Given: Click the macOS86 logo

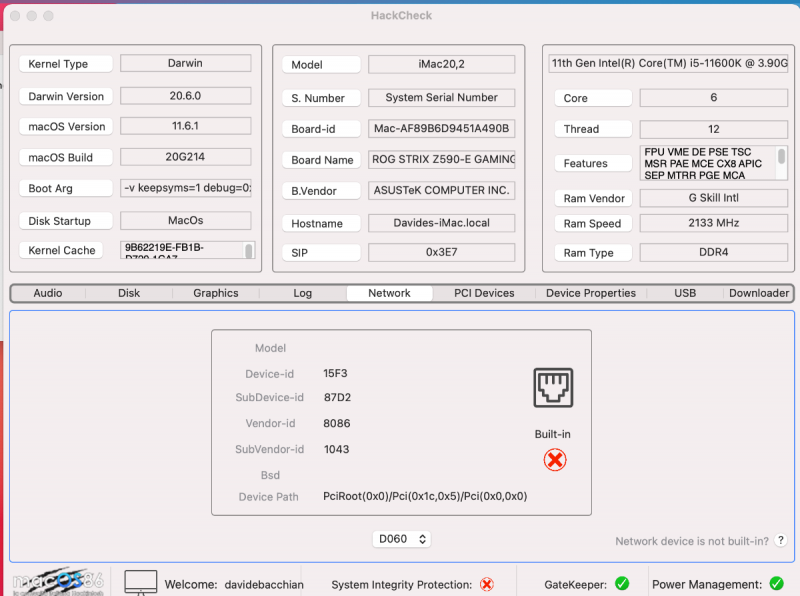Looking at the screenshot, I should pyautogui.click(x=55, y=582).
